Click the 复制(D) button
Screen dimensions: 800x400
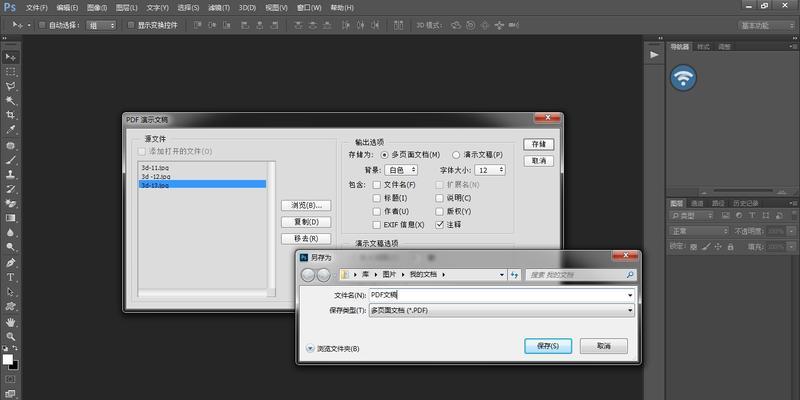coord(306,222)
